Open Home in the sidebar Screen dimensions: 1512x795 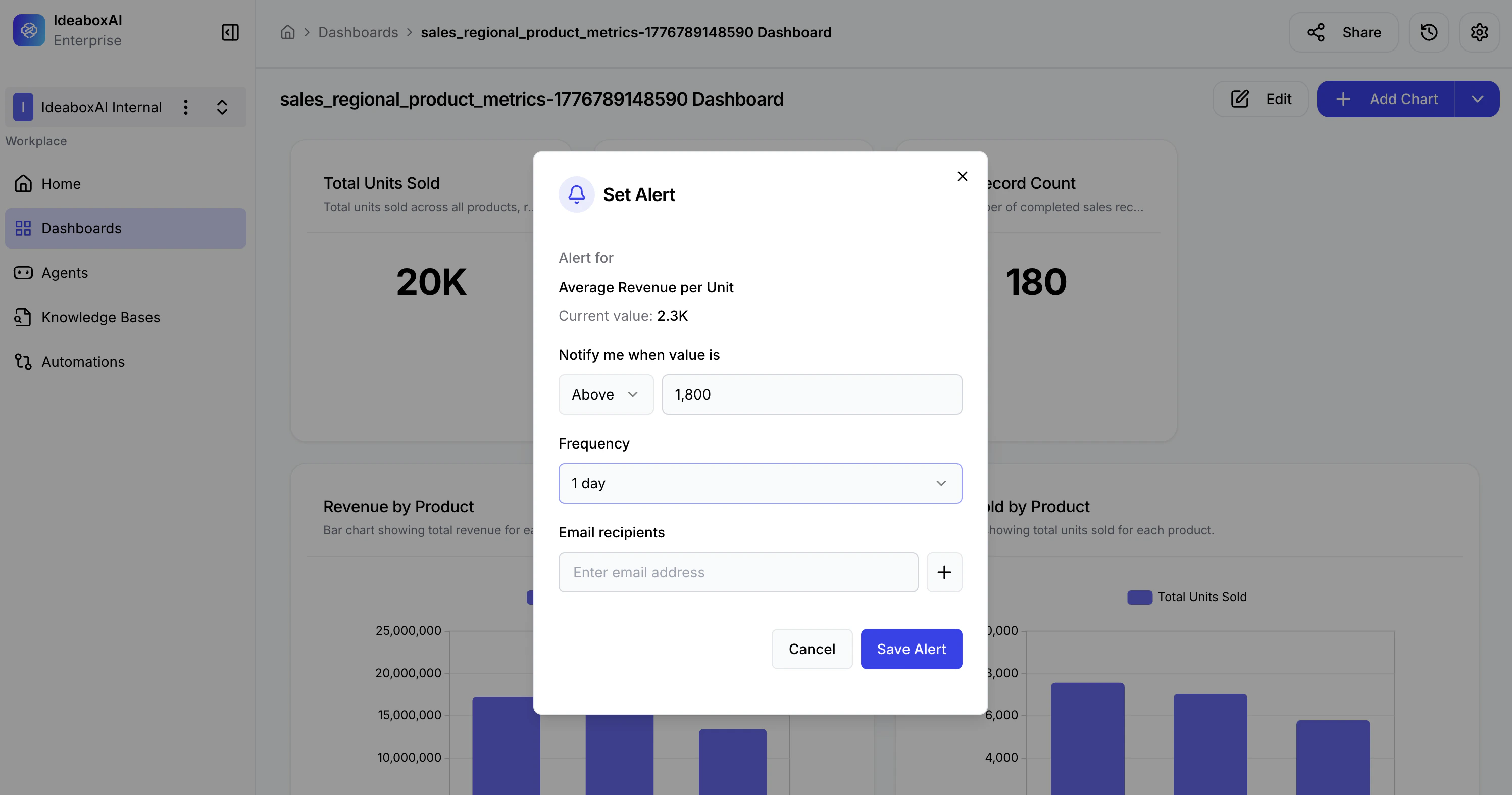126,184
